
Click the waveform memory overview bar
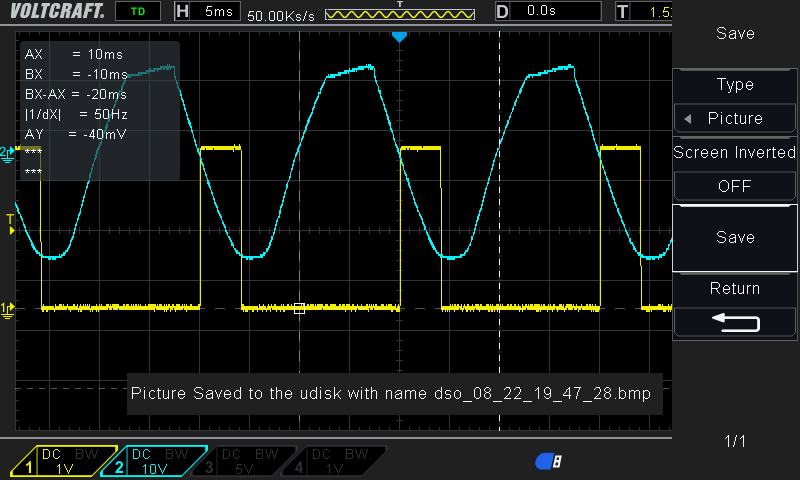coord(400,15)
